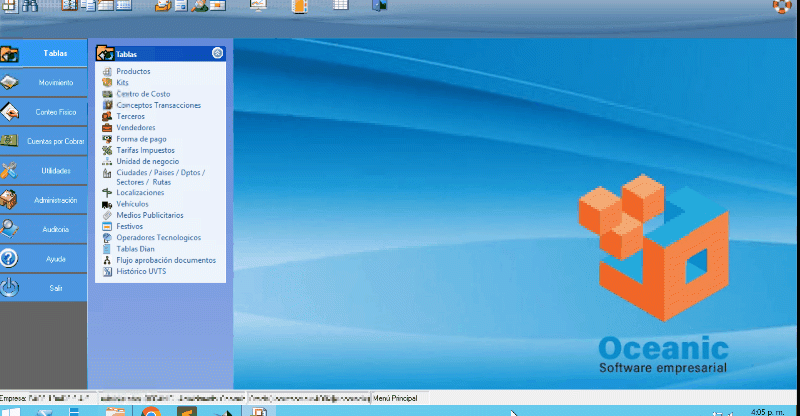Screen dimensions: 800x416
Task: Click the Salir power icon
Action: coord(10,287)
